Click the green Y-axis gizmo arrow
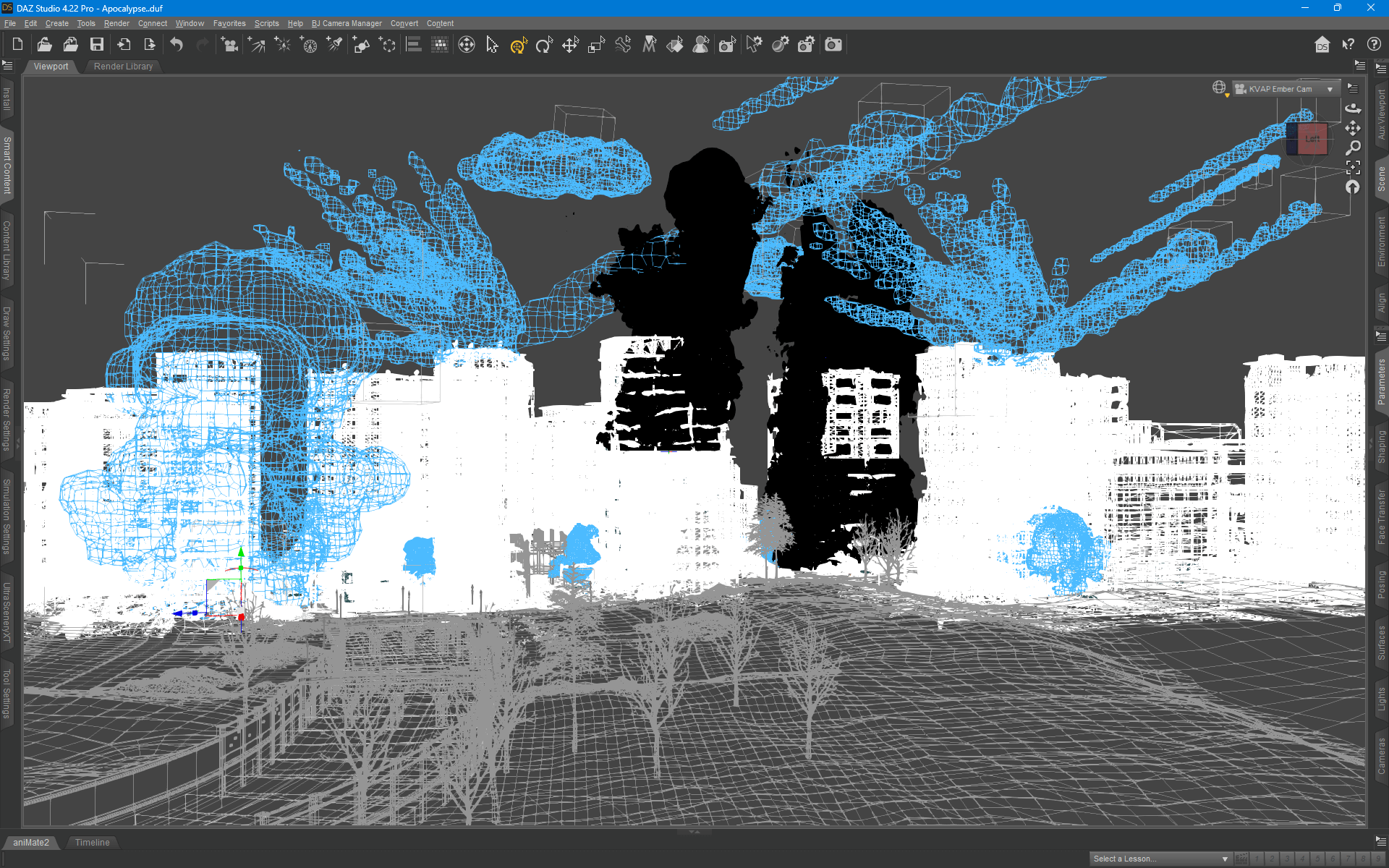Image resolution: width=1389 pixels, height=868 pixels. [241, 553]
